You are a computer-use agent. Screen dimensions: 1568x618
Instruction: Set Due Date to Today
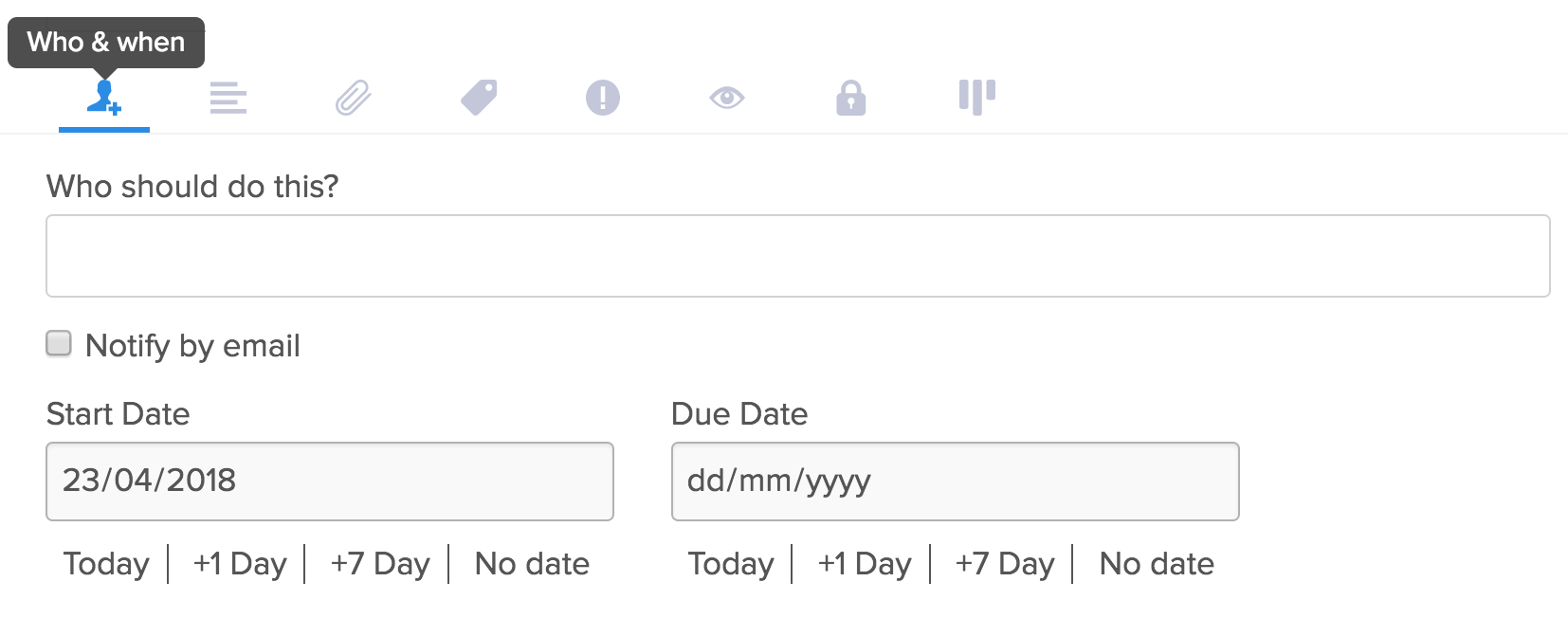point(731,564)
